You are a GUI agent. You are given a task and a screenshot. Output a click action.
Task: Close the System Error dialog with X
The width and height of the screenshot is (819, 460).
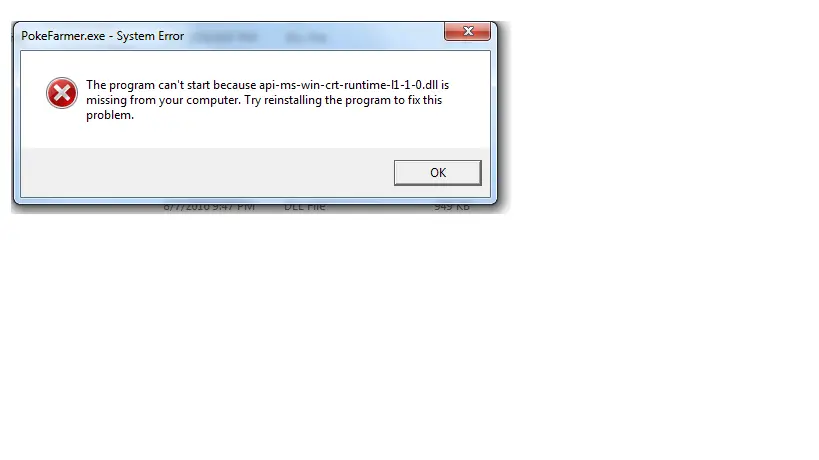467,31
